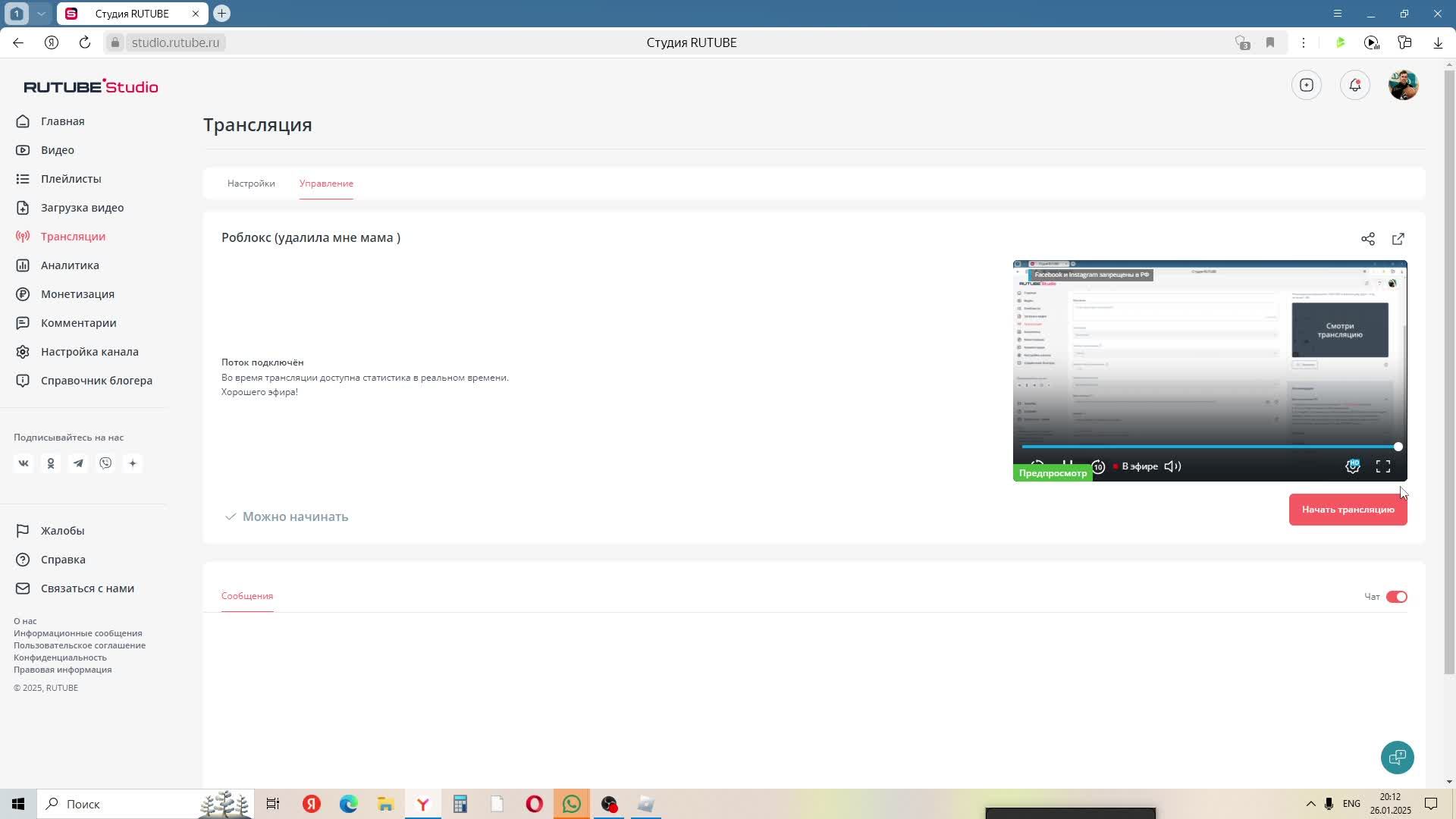This screenshot has width=1456, height=819.
Task: Skip forward 10 seconds in player
Action: coord(1098,466)
